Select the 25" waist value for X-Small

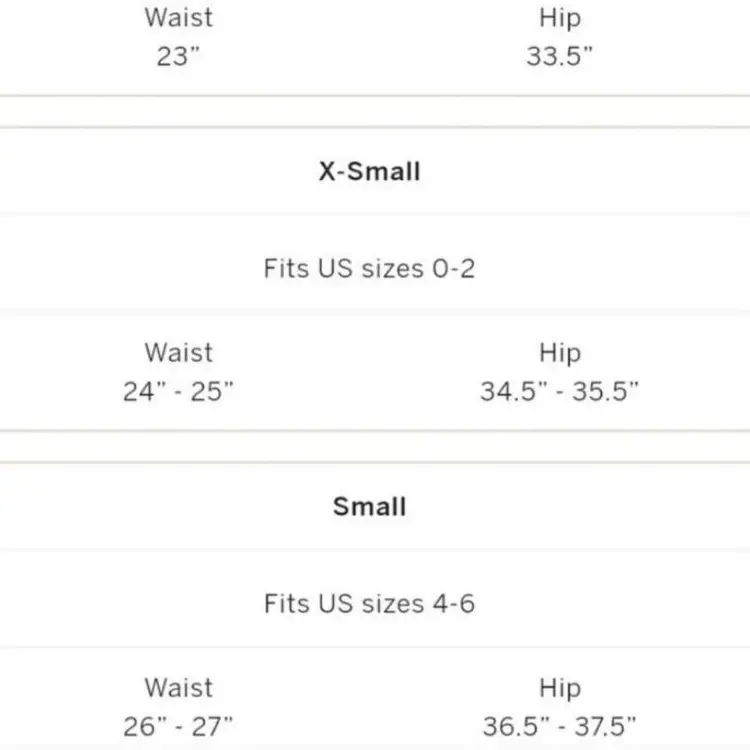point(211,391)
